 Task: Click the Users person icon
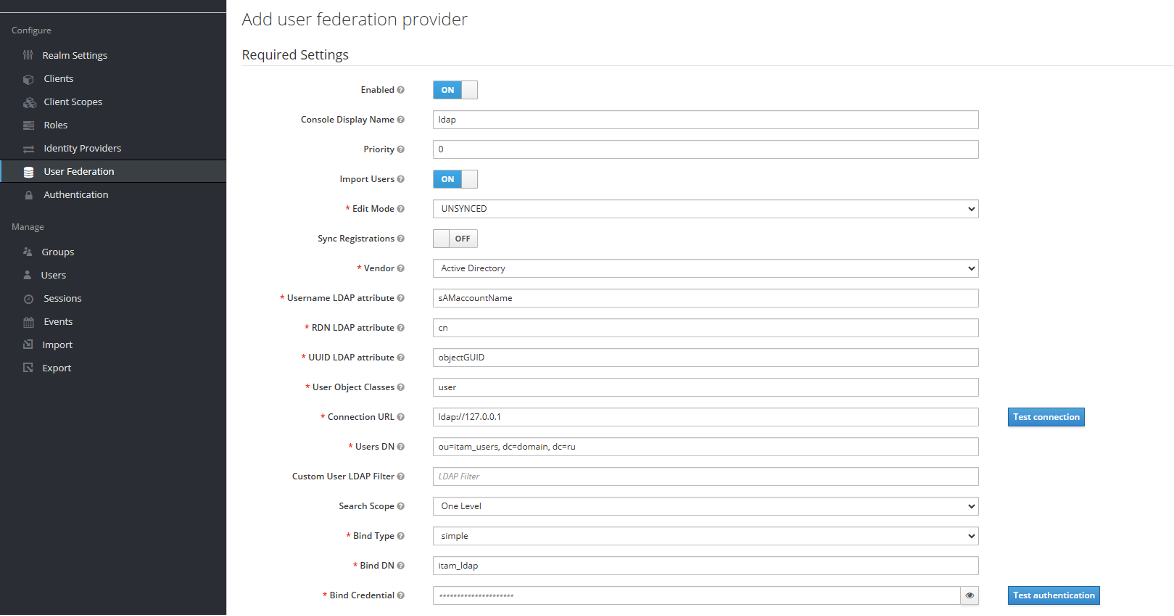pyautogui.click(x=28, y=275)
